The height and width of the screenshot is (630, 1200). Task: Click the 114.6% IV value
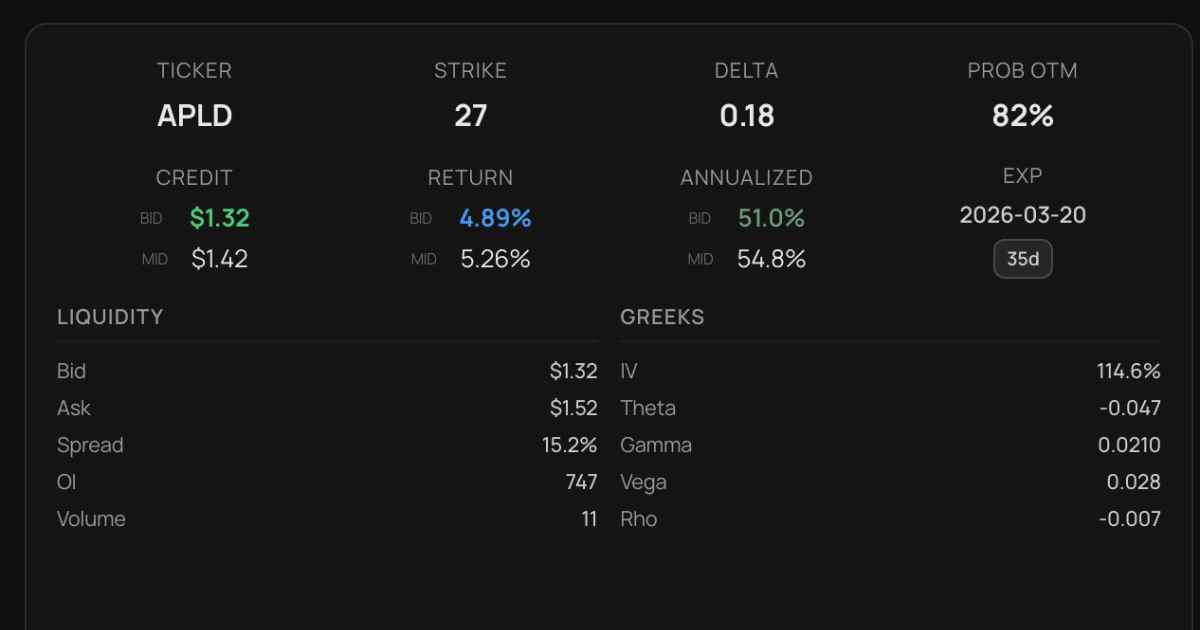coord(1128,371)
